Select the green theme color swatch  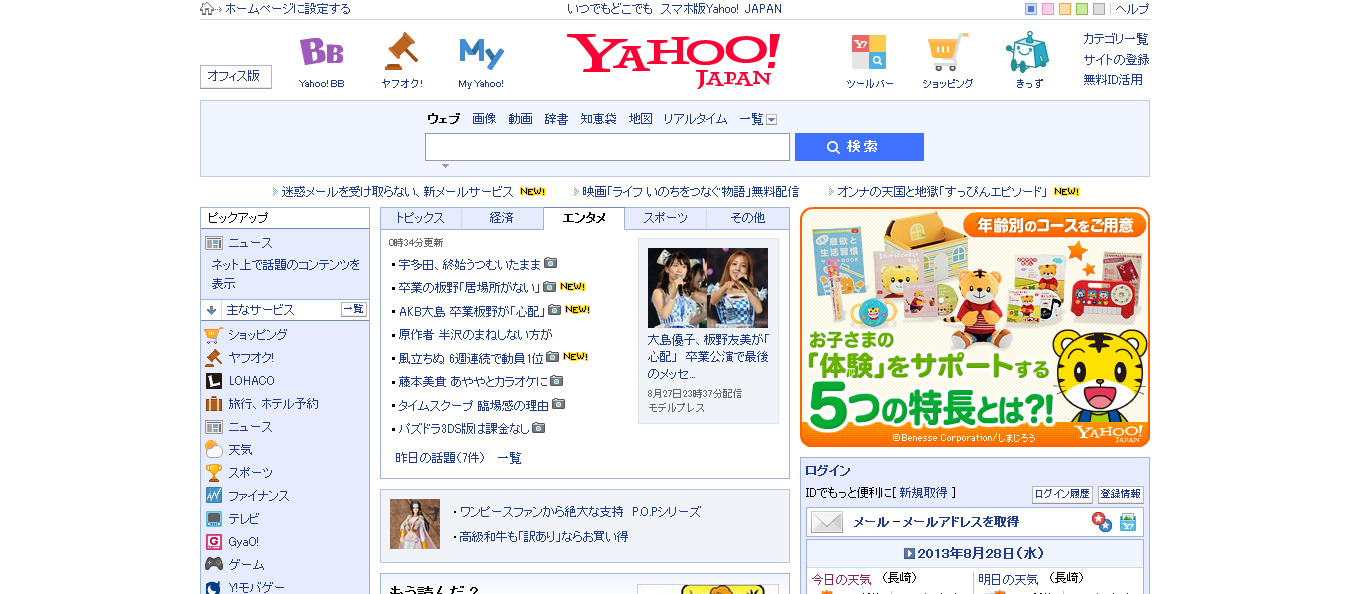pos(1082,9)
